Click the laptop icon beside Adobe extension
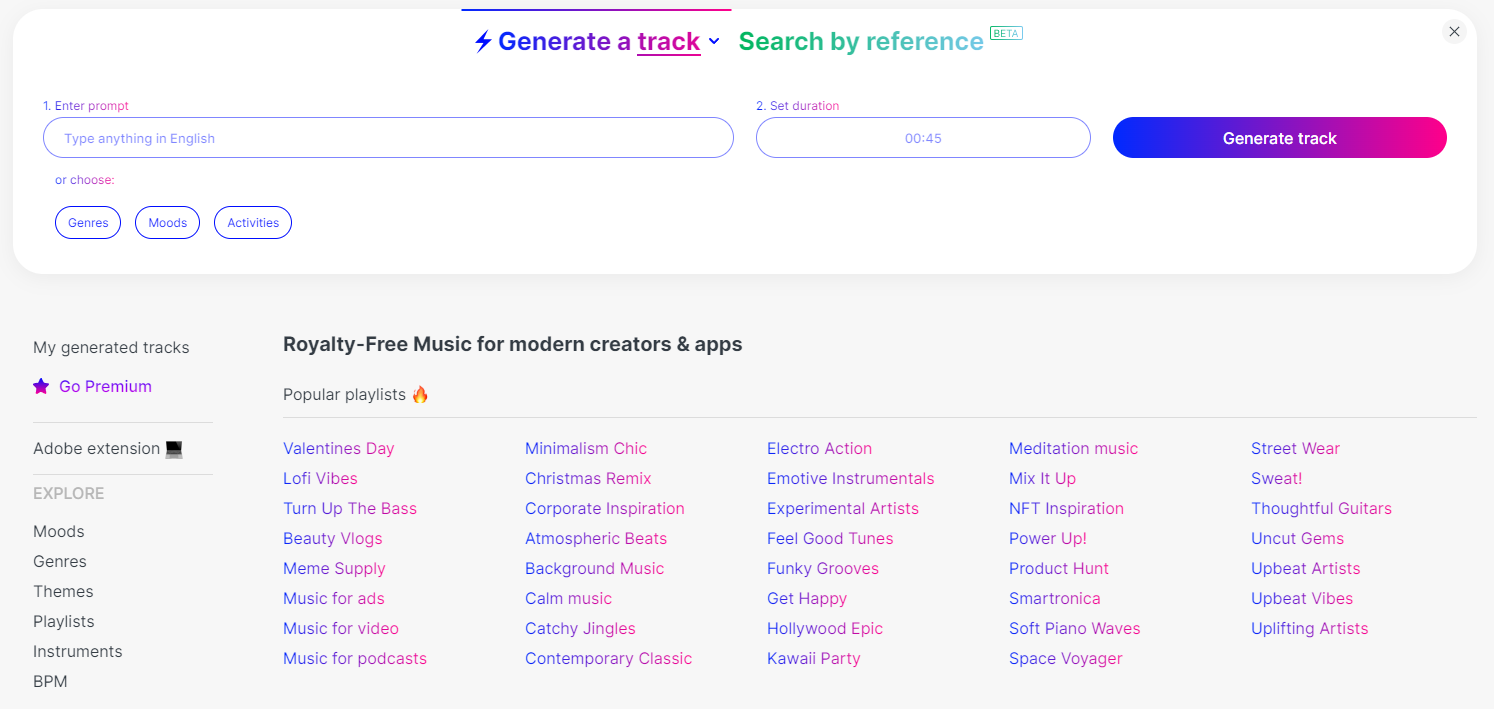This screenshot has height=709, width=1494. click(x=176, y=448)
